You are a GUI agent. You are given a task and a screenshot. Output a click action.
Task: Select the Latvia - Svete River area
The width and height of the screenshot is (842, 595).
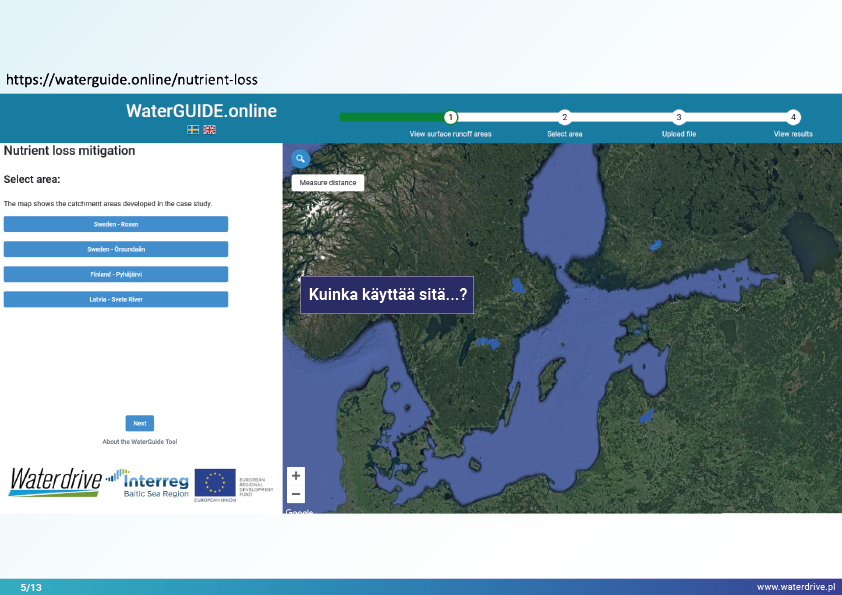pyautogui.click(x=116, y=299)
